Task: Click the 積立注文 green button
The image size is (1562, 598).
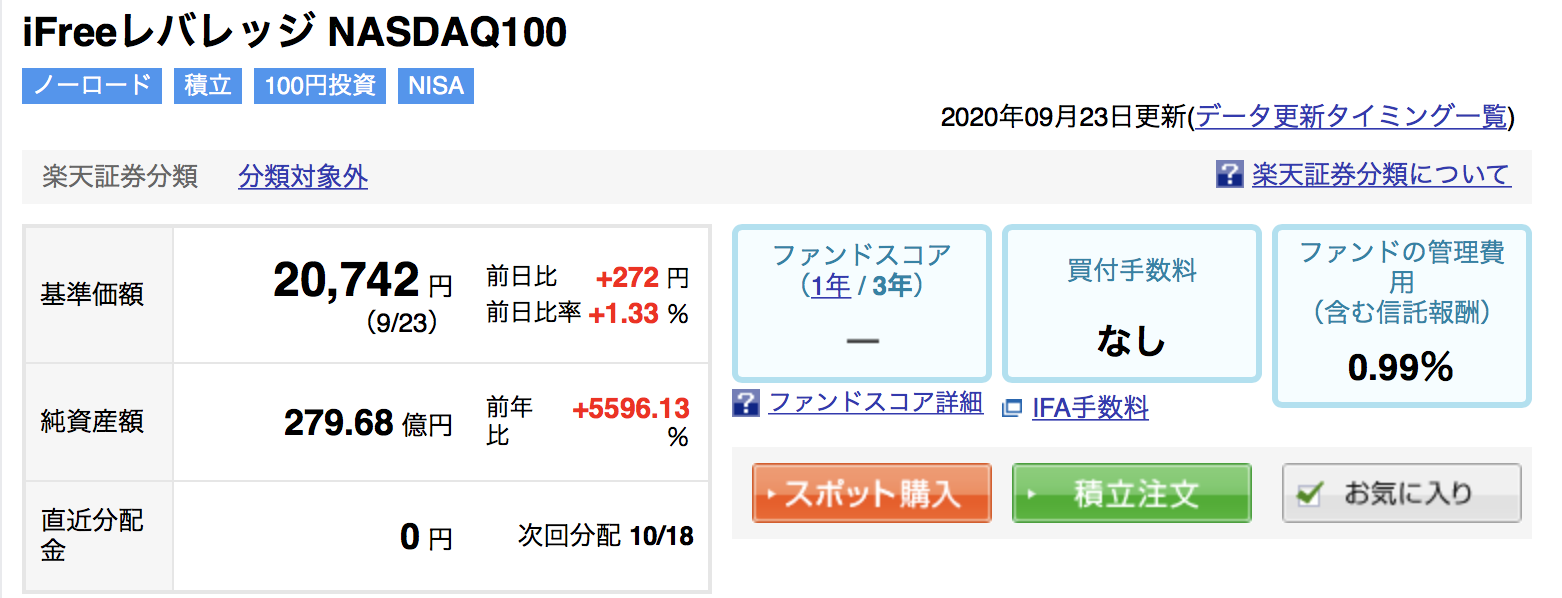Action: pyautogui.click(x=1132, y=493)
